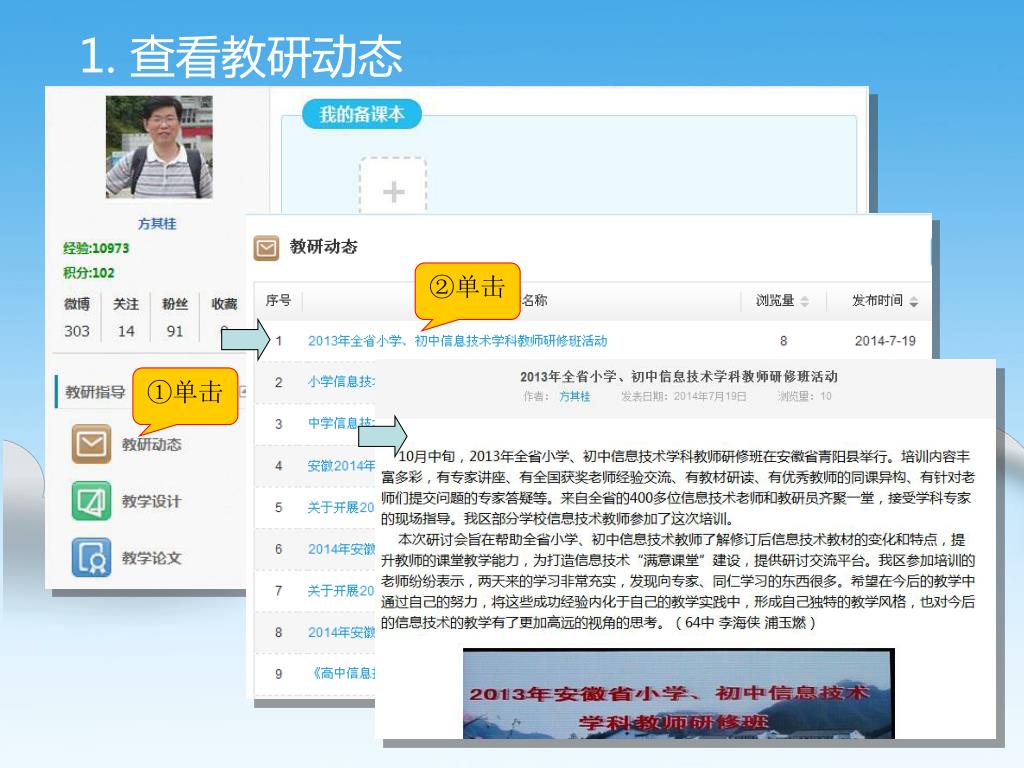Click the 发表日期: 2014年7月19日 text
The width and height of the screenshot is (1024, 768).
click(683, 396)
